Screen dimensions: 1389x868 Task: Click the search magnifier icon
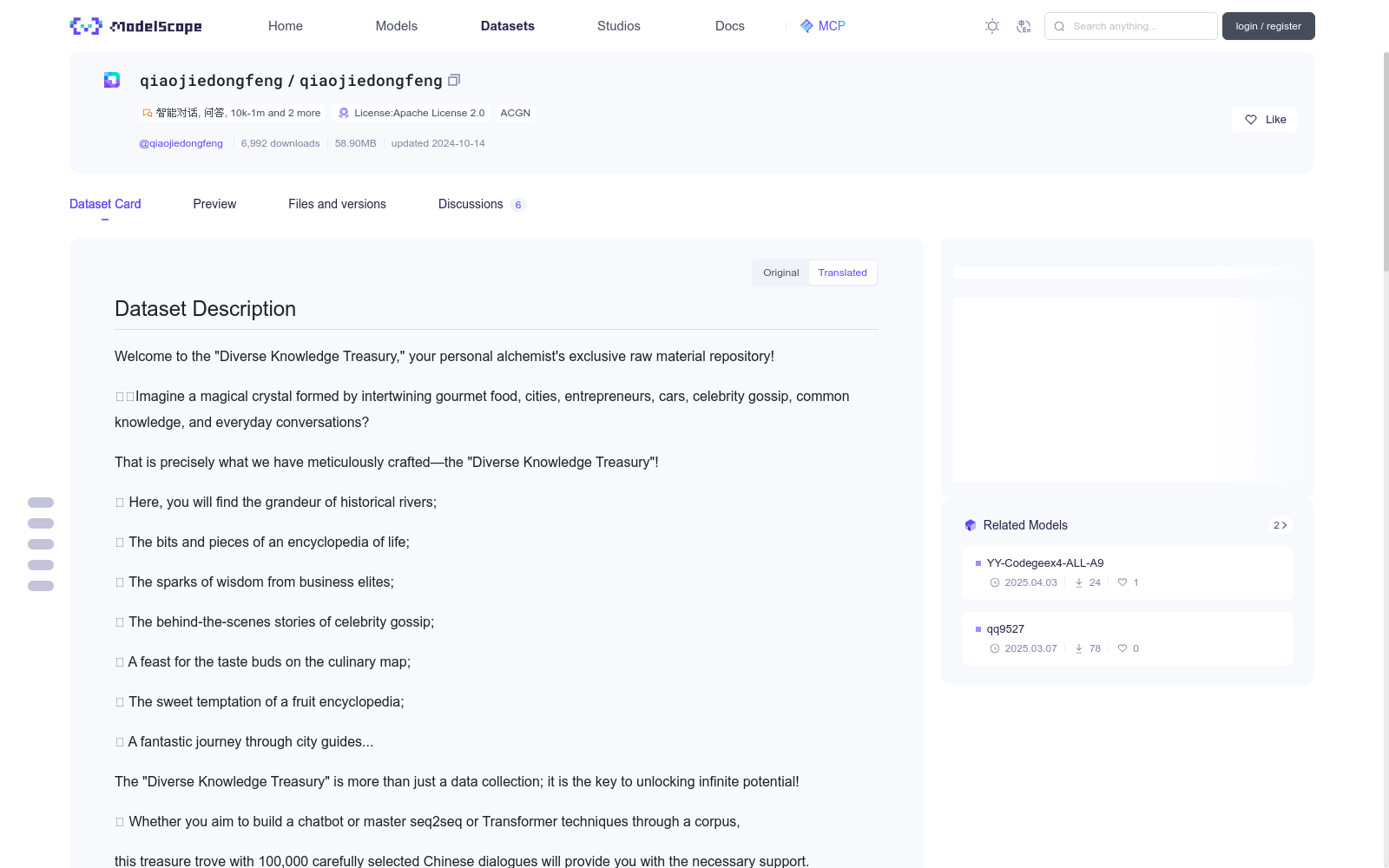click(1059, 26)
